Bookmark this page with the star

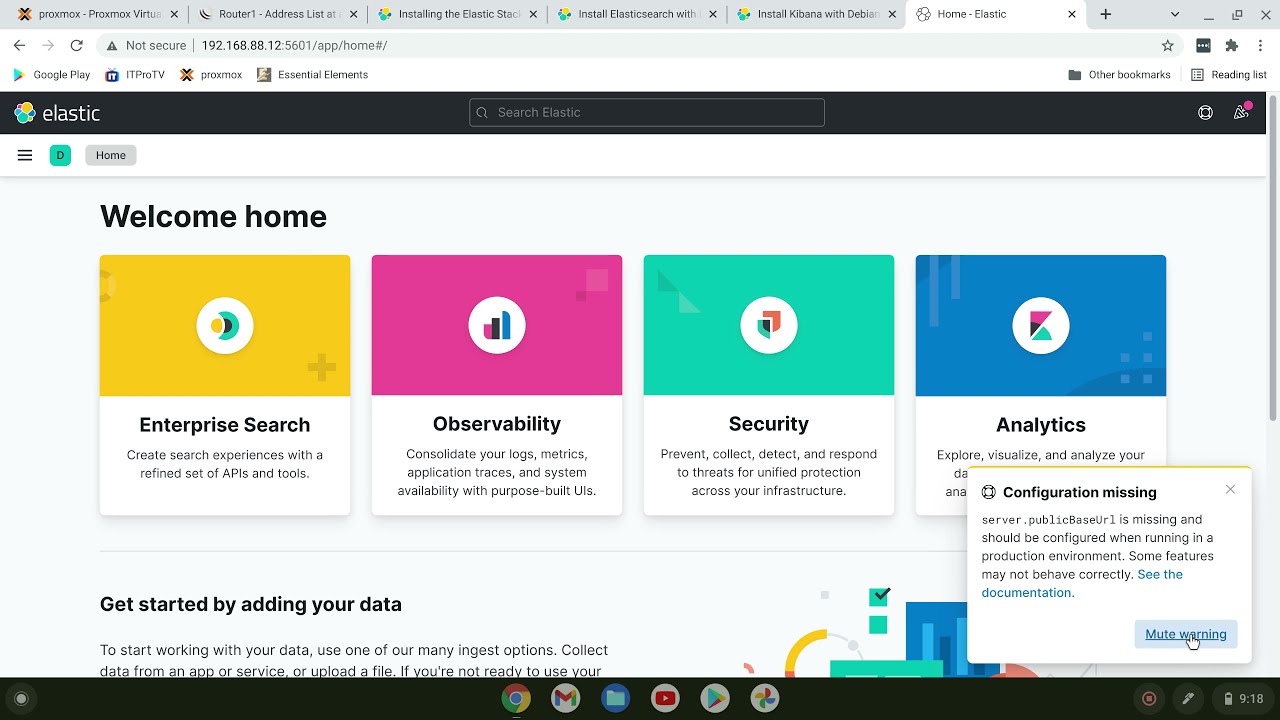(x=1167, y=45)
